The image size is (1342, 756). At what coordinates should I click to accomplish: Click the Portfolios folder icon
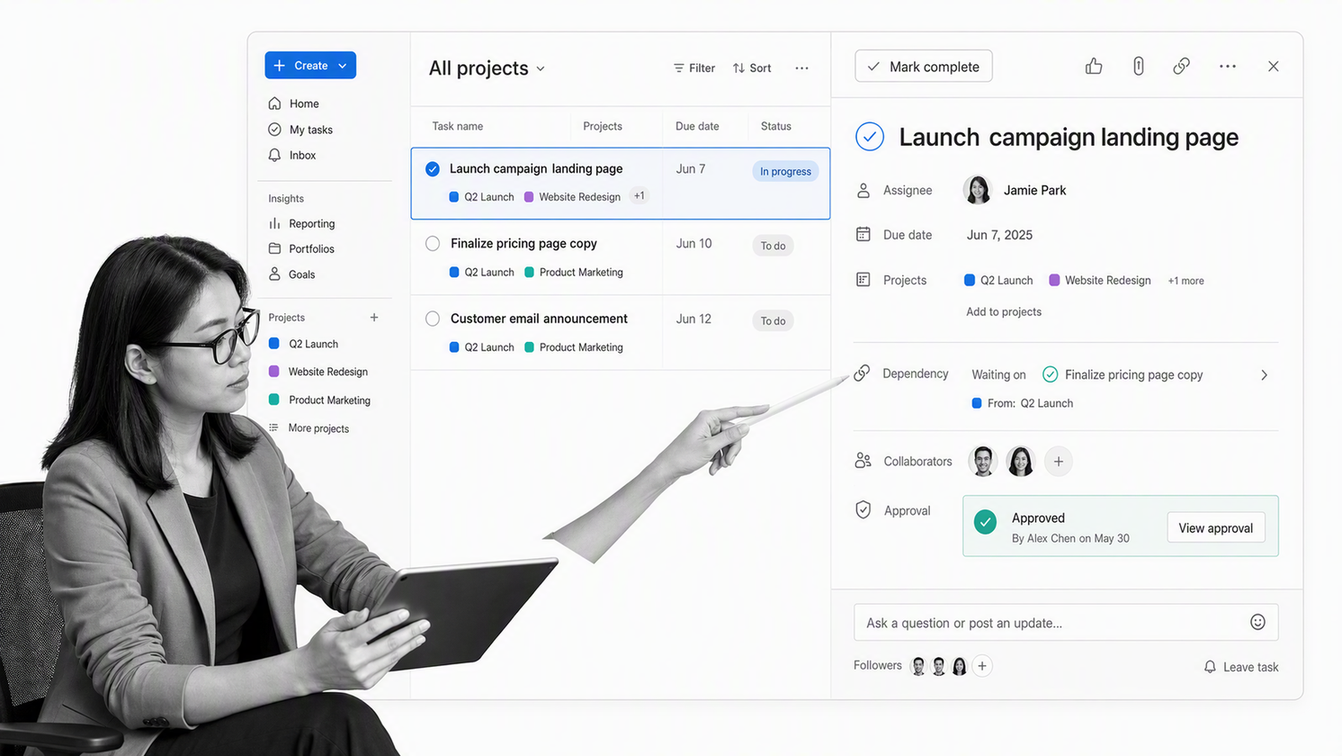pos(274,248)
